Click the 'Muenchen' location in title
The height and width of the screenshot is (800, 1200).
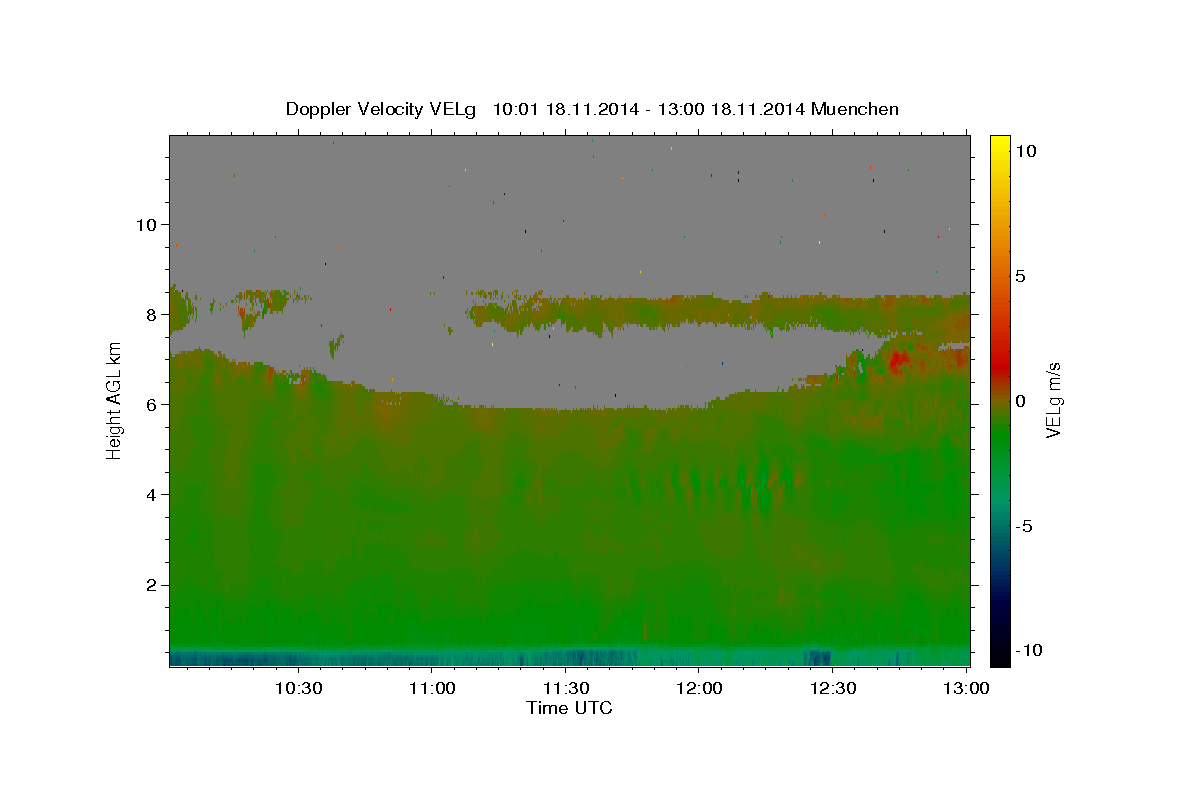[x=855, y=109]
